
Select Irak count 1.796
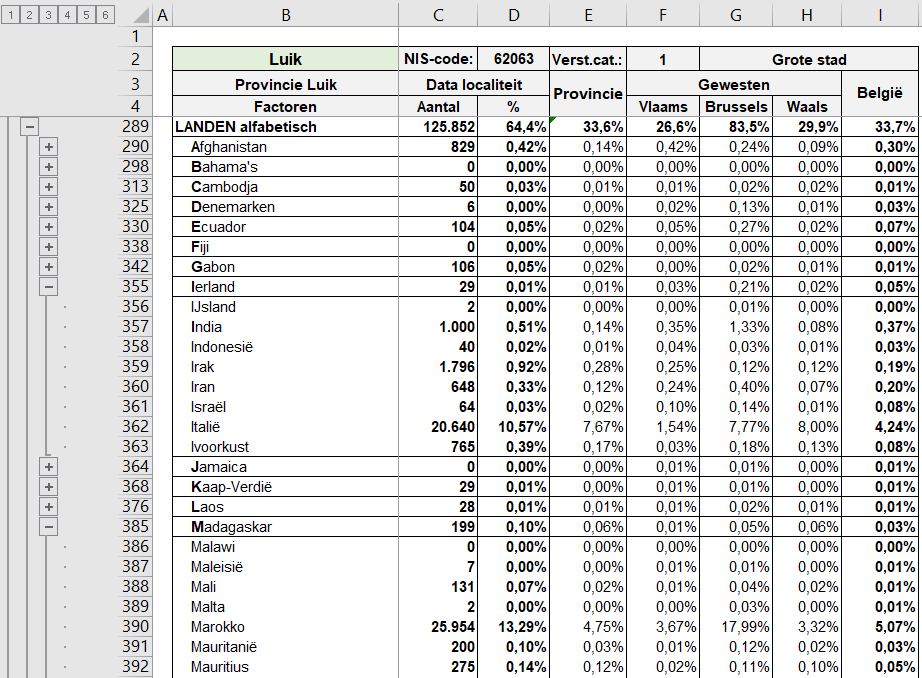click(438, 367)
